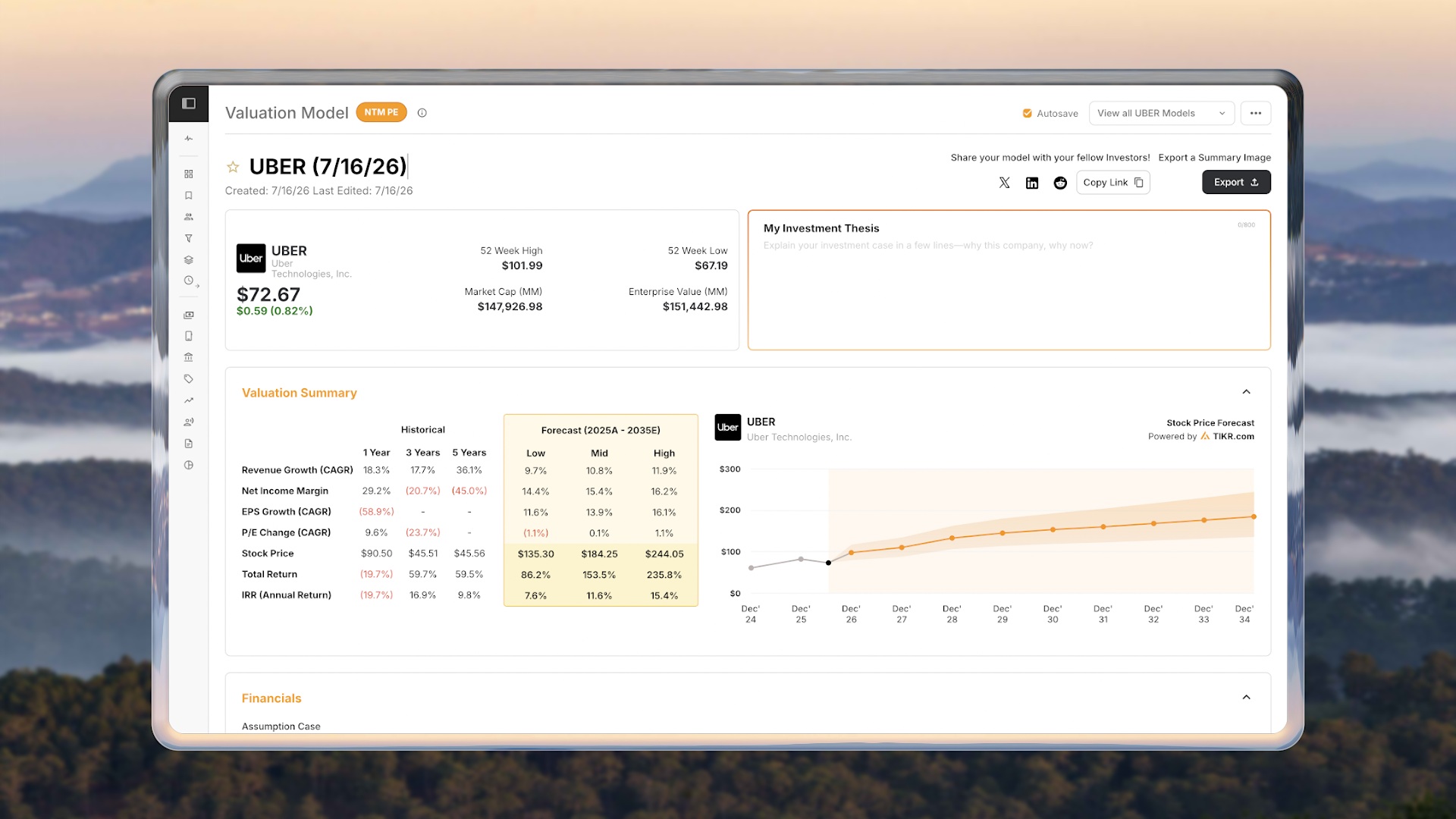1456x819 pixels.
Task: Open the mobile device icon in sidebar
Action: (x=189, y=336)
